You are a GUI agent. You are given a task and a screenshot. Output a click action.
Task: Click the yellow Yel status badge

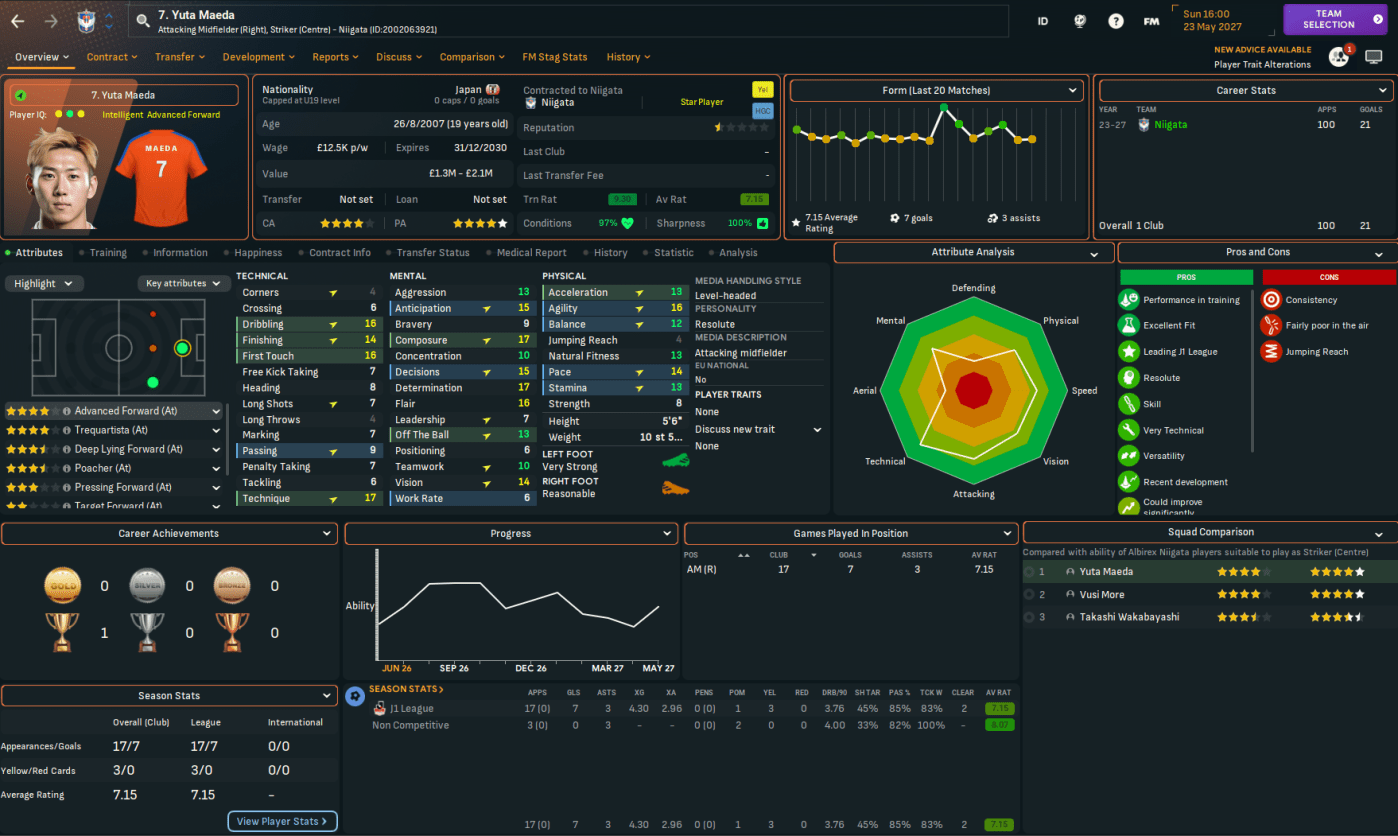pyautogui.click(x=762, y=89)
